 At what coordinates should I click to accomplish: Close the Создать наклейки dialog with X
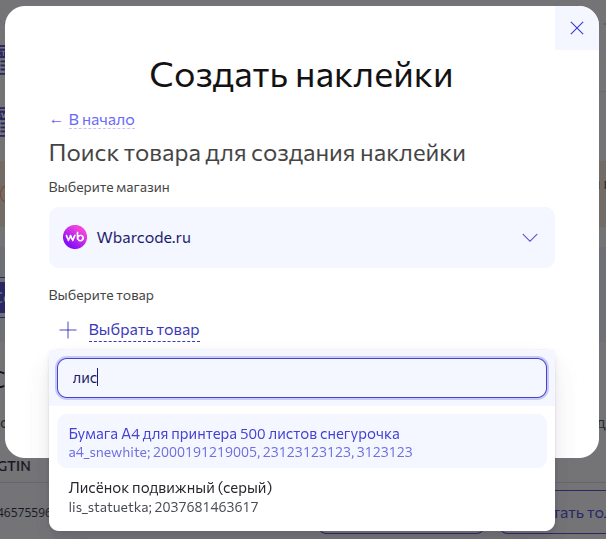point(576,28)
